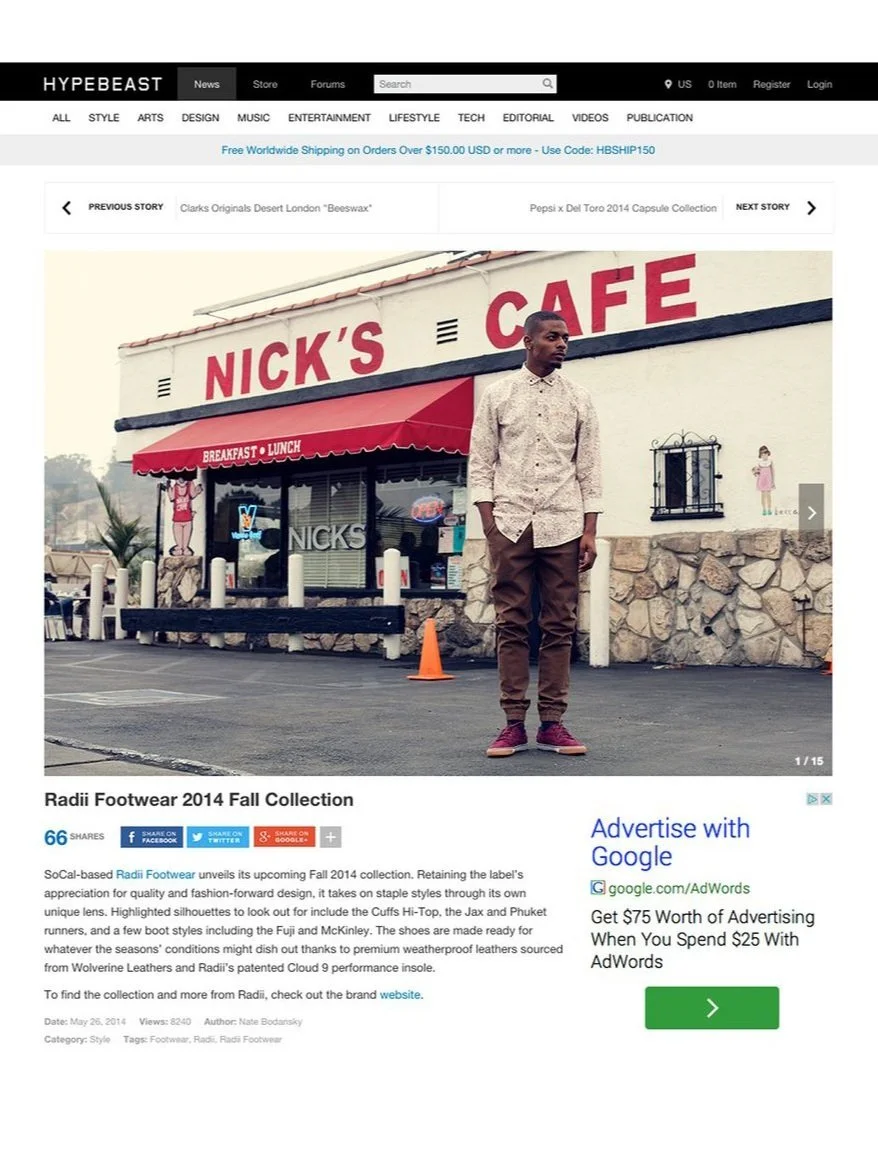Close the Google ad with X icon

826,799
